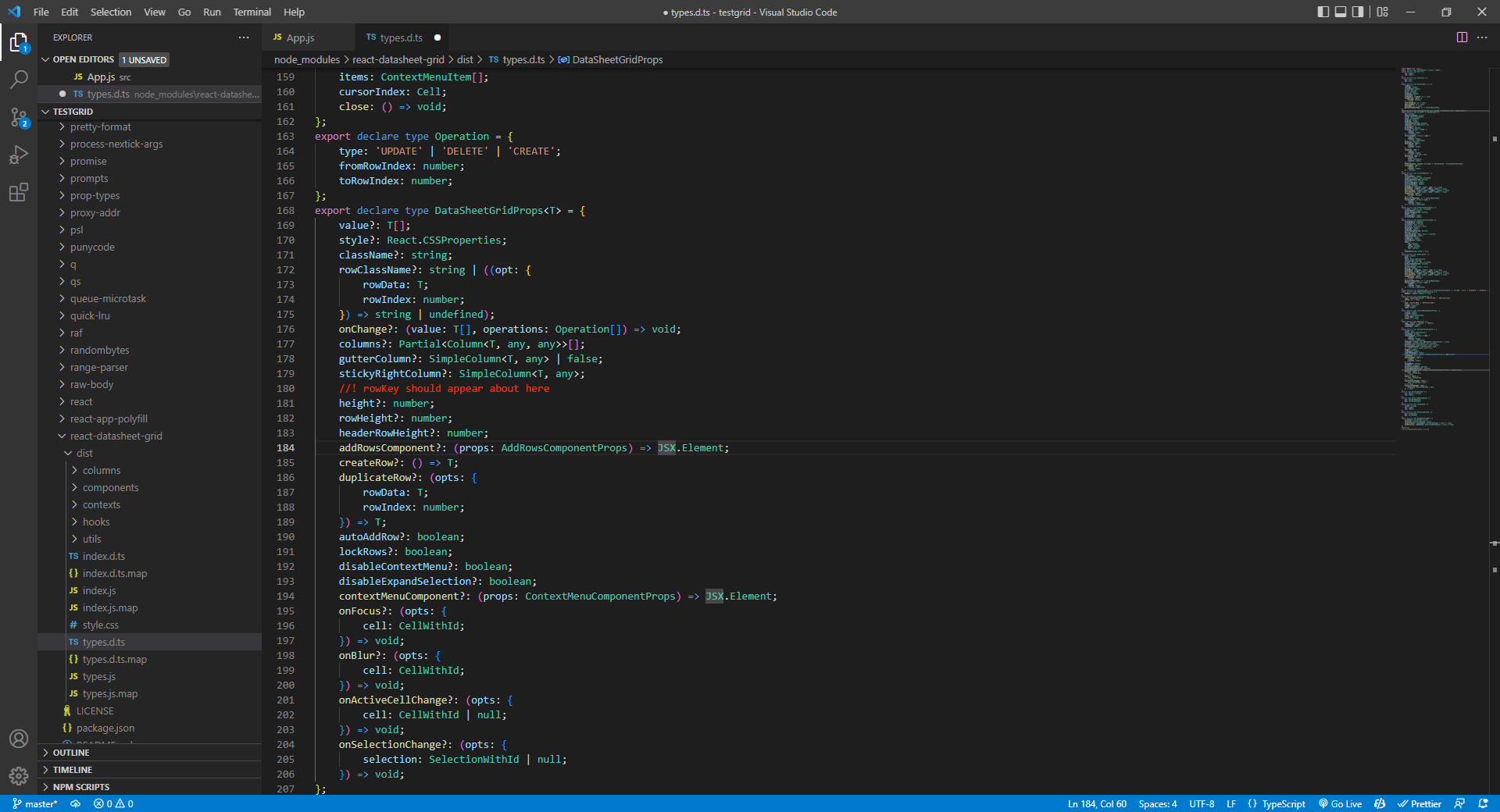Open package.json in the explorer tree
1500x812 pixels.
click(105, 728)
